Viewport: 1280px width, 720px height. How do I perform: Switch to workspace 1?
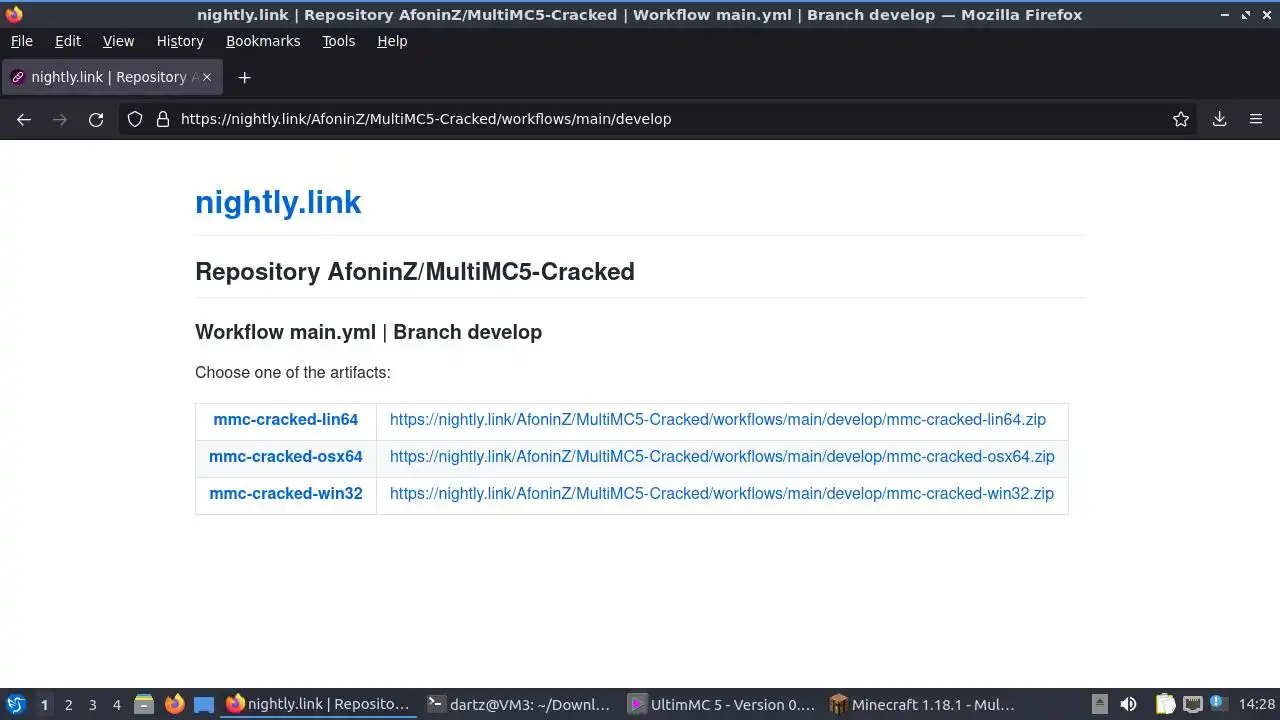(x=44, y=705)
